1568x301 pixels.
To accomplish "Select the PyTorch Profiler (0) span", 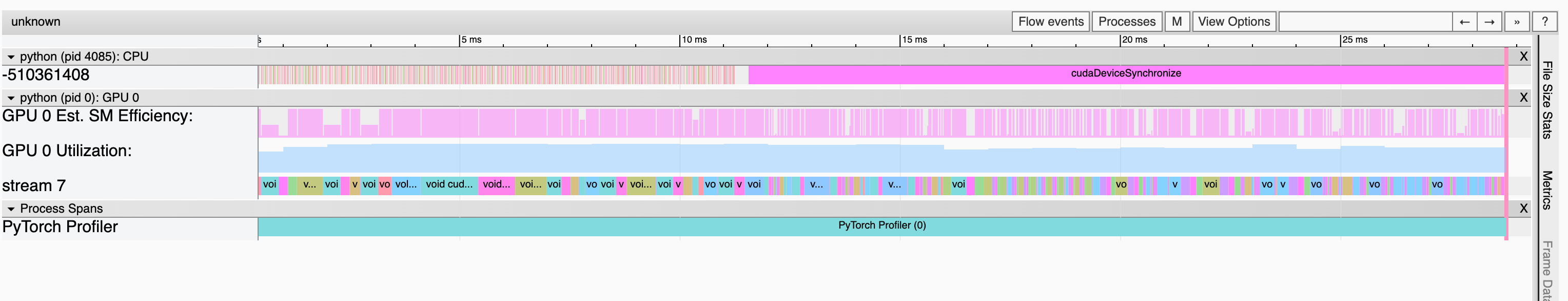I will 882,227.
